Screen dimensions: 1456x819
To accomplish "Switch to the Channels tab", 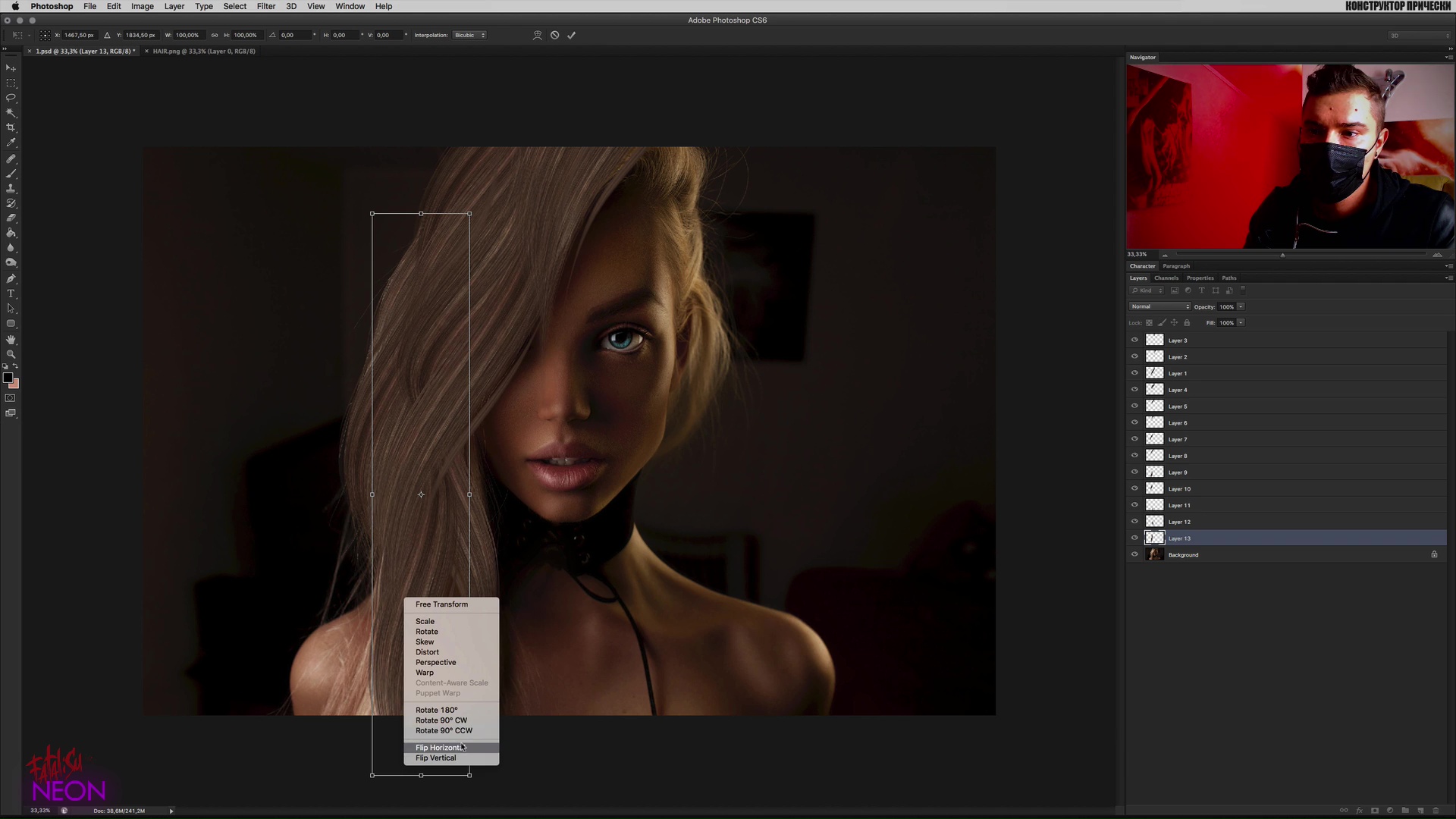I will click(1166, 278).
